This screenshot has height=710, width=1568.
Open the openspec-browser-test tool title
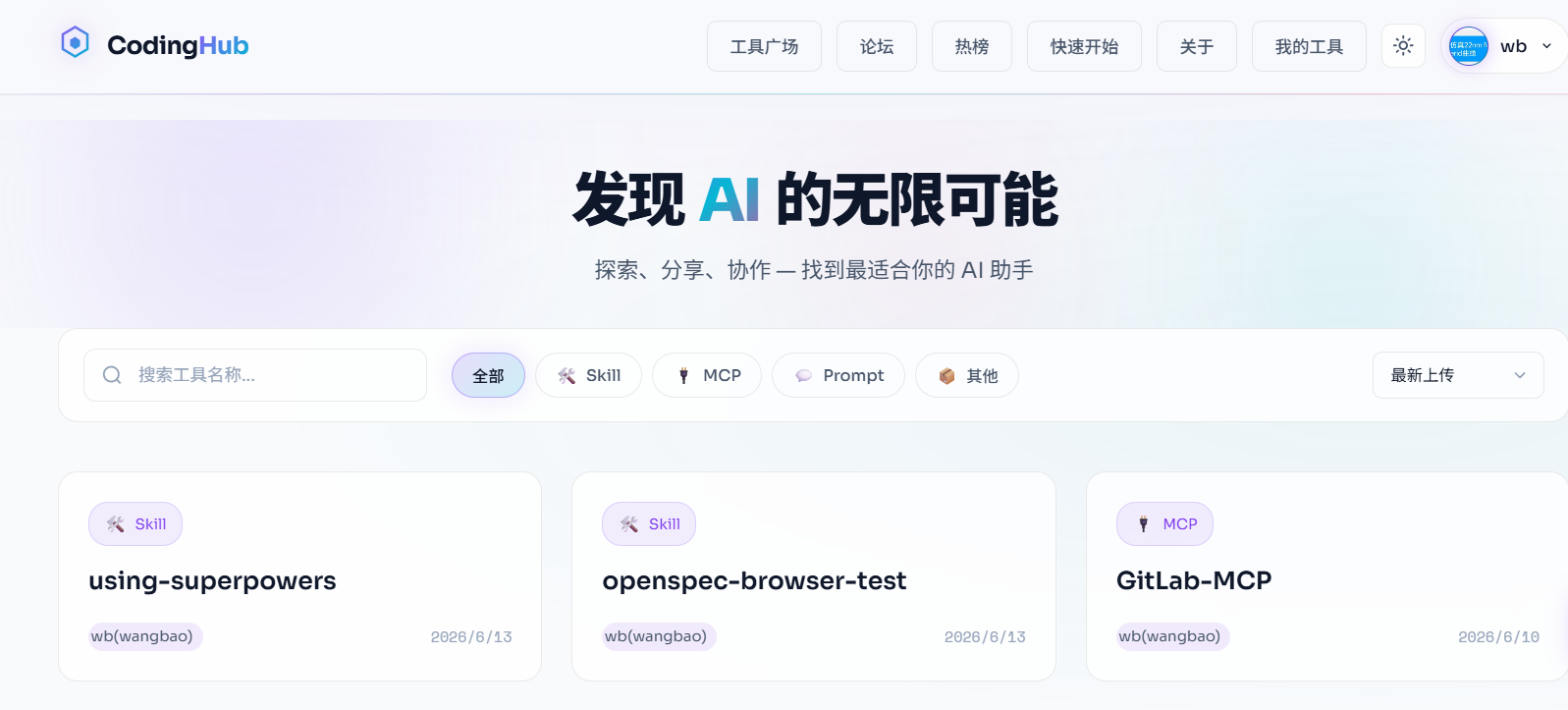pyautogui.click(x=754, y=580)
